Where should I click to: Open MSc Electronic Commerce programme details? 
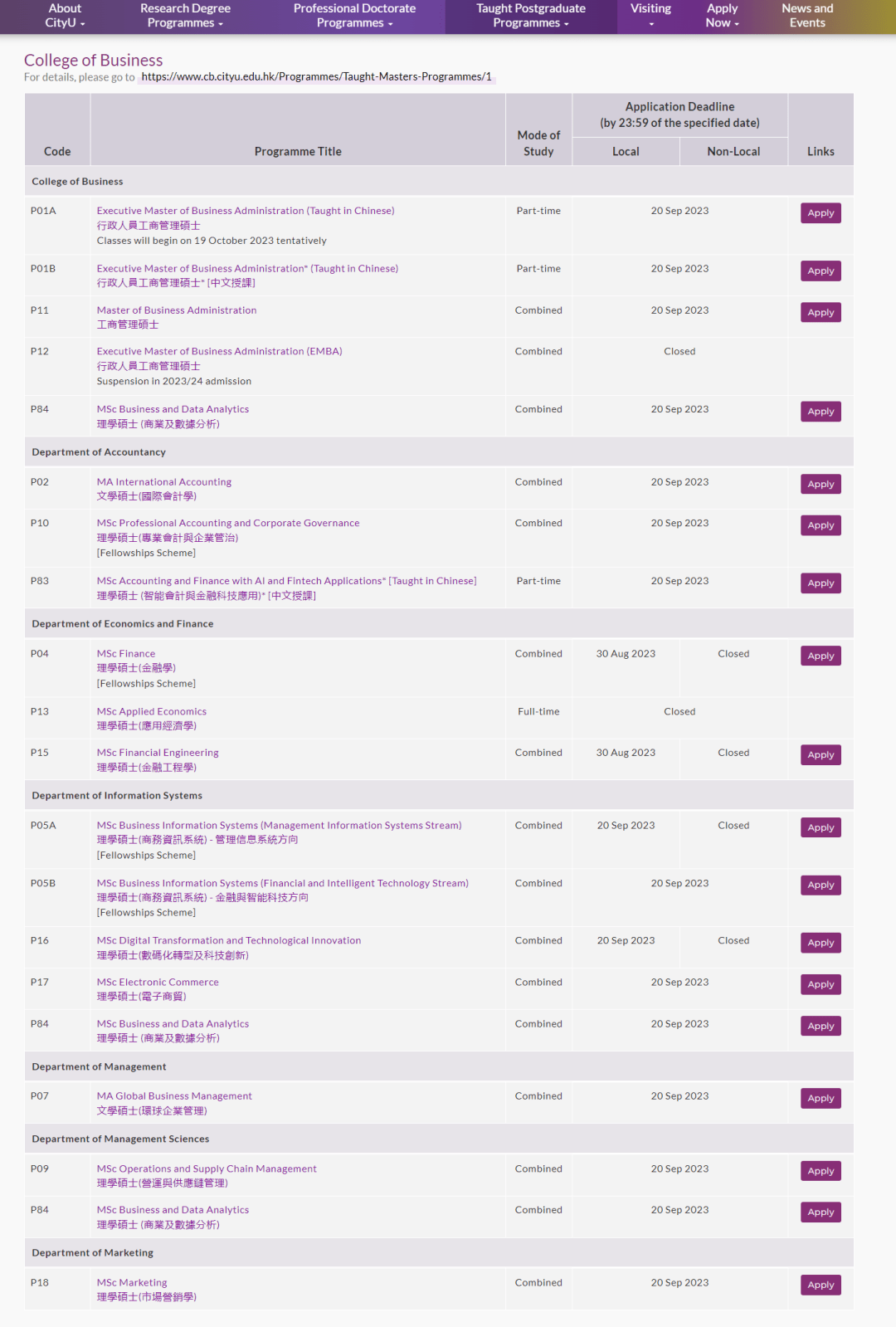coord(158,982)
